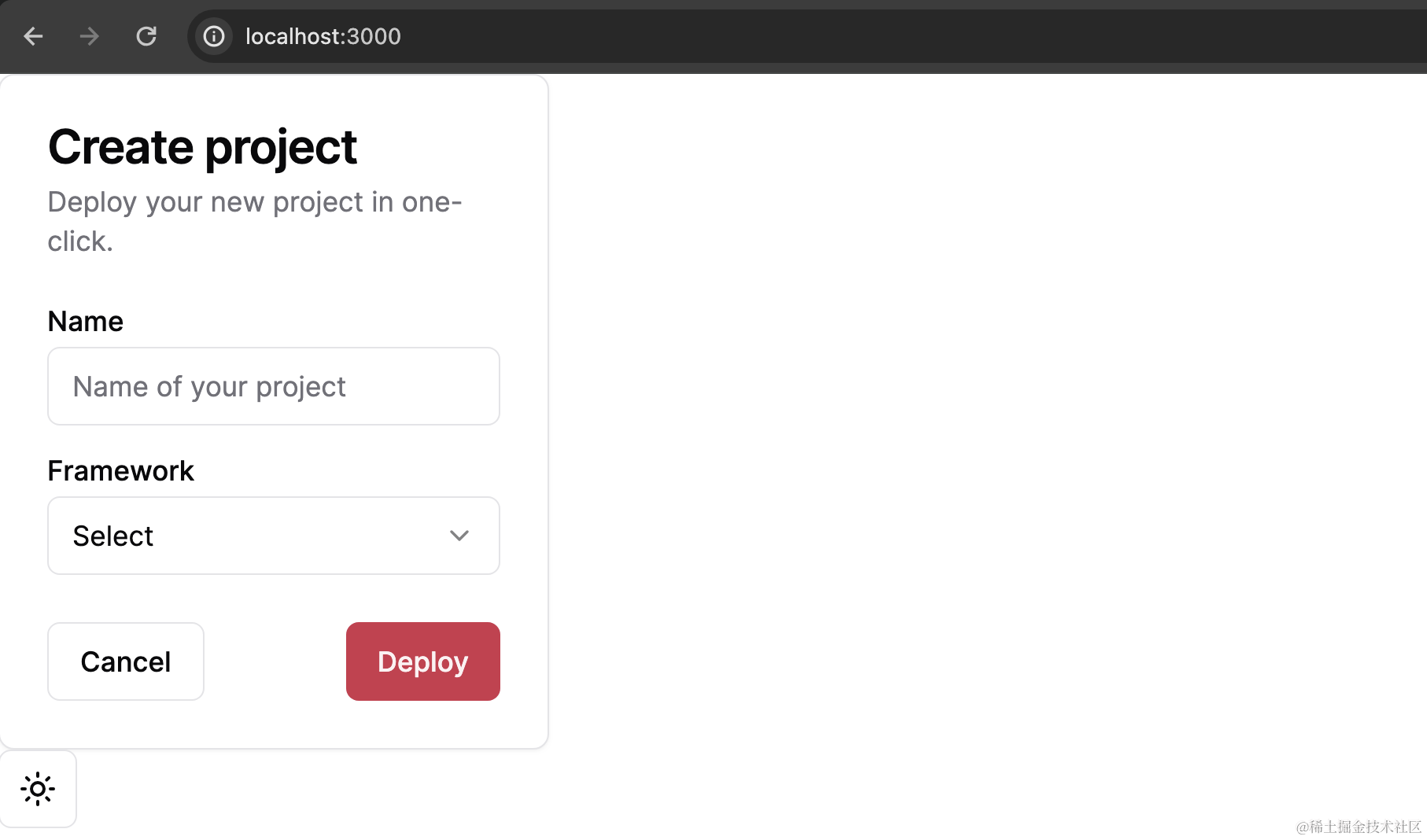
Task: Open the Framework Select dropdown
Action: tap(274, 536)
